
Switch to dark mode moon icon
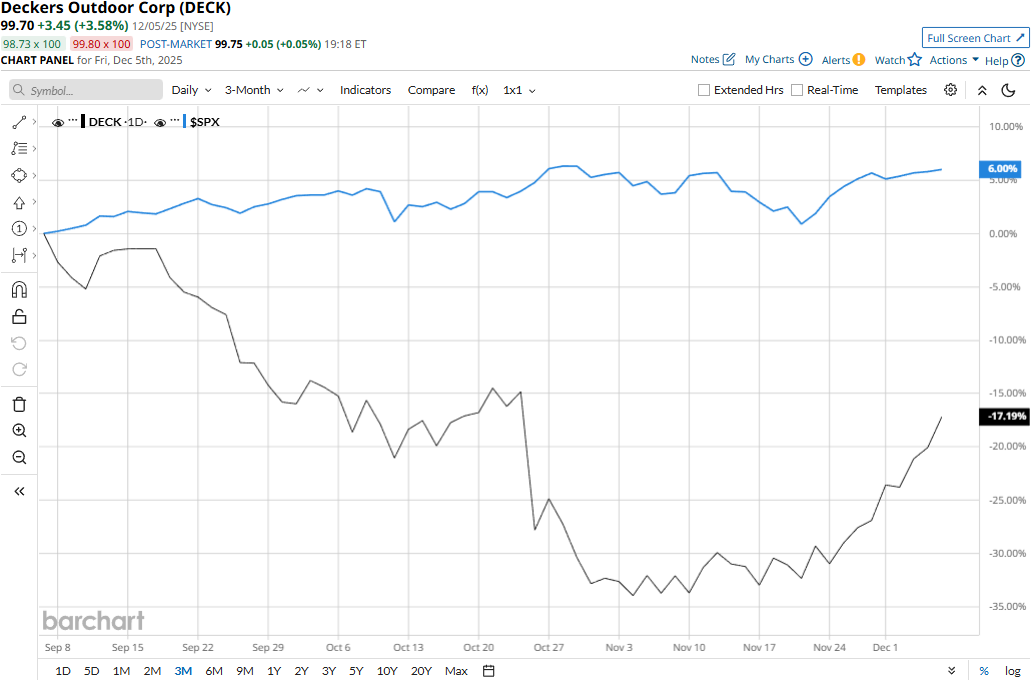pyautogui.click(x=1008, y=90)
